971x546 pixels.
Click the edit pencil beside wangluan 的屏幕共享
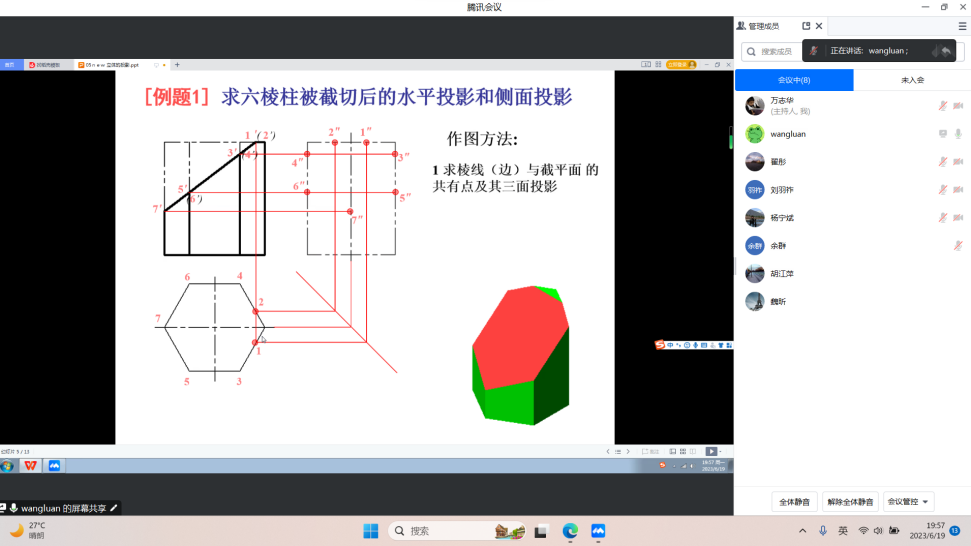click(x=114, y=508)
